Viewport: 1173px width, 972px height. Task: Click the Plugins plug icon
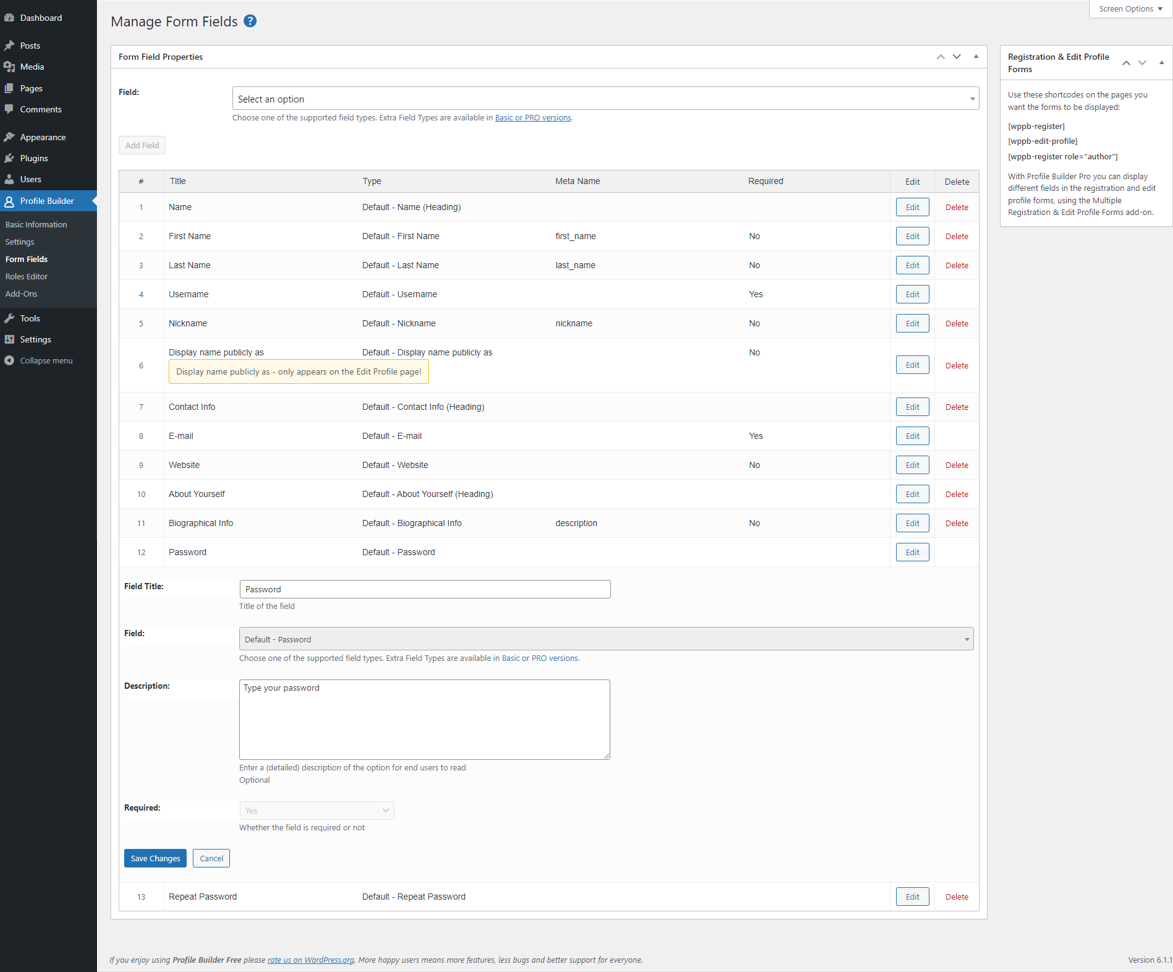point(9,158)
